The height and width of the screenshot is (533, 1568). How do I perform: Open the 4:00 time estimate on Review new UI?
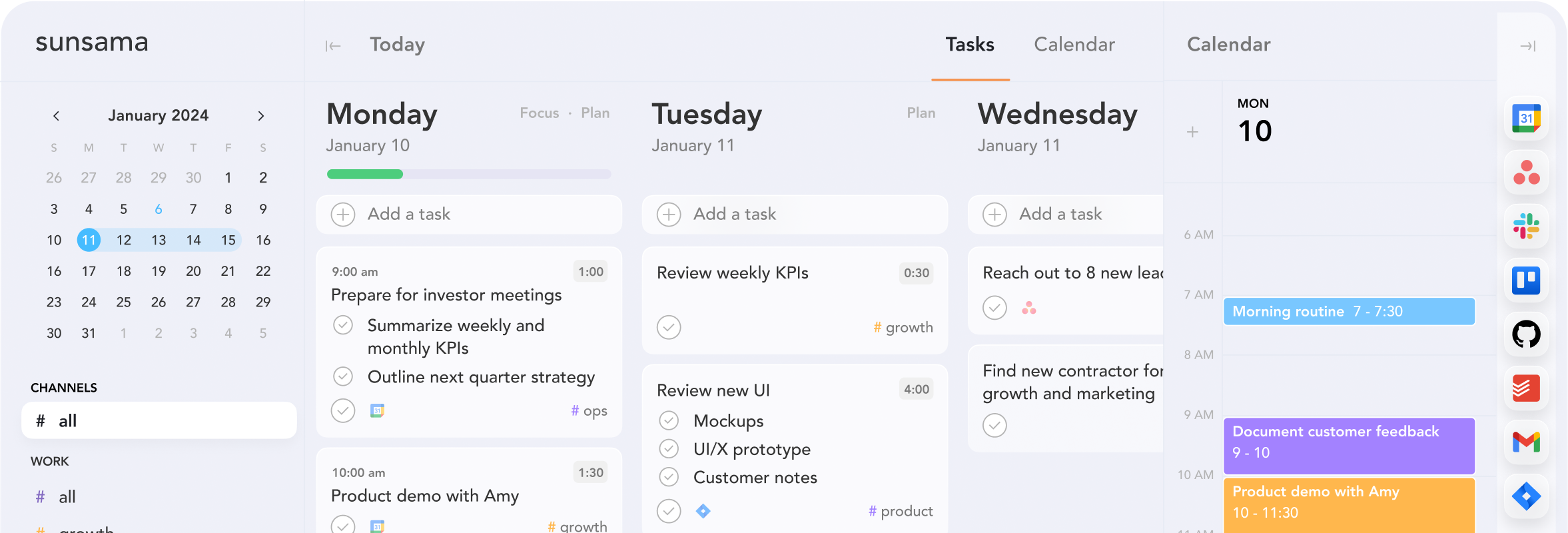pos(917,389)
